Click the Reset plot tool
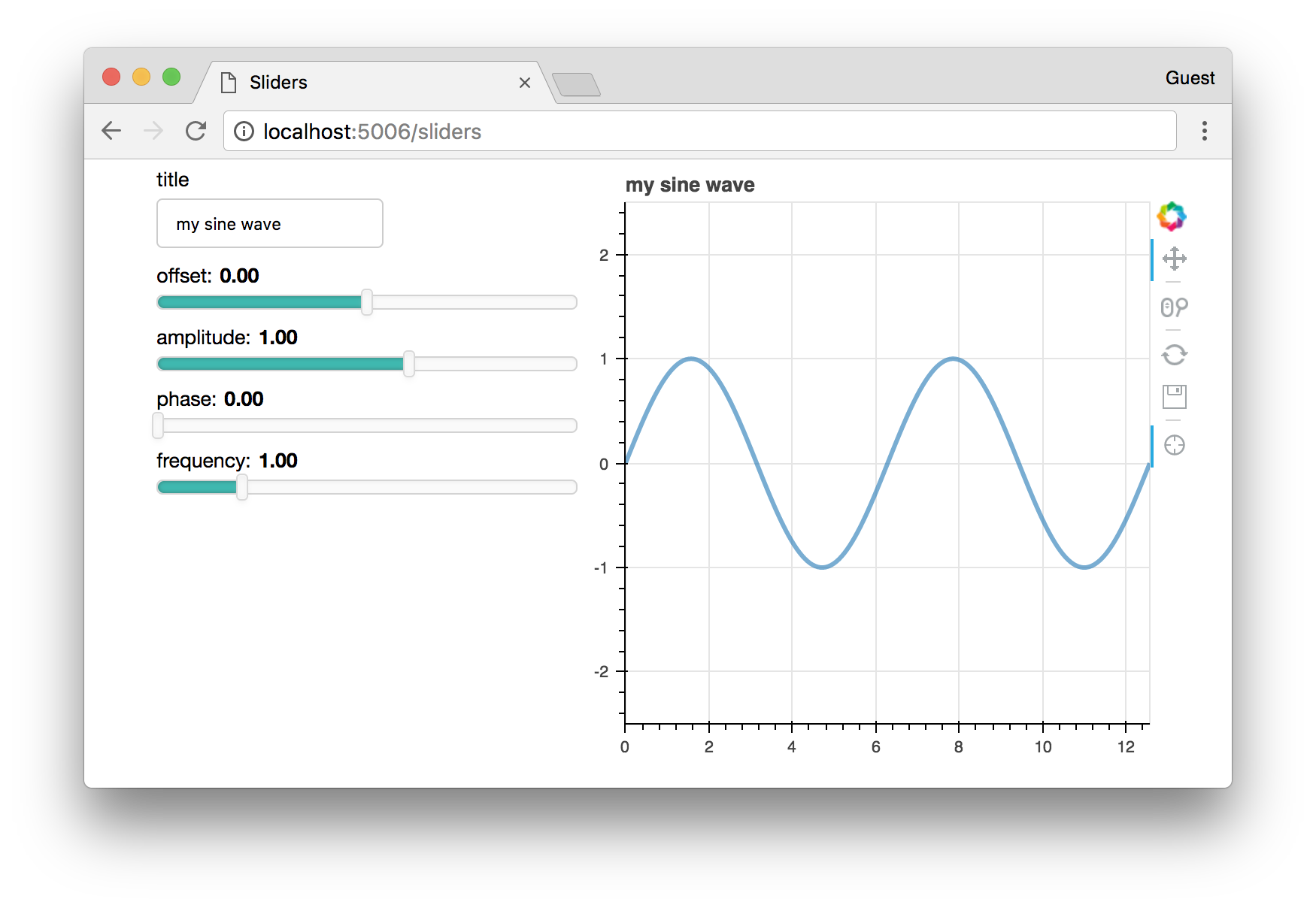Screen dimensions: 1316x908 (x=1174, y=354)
